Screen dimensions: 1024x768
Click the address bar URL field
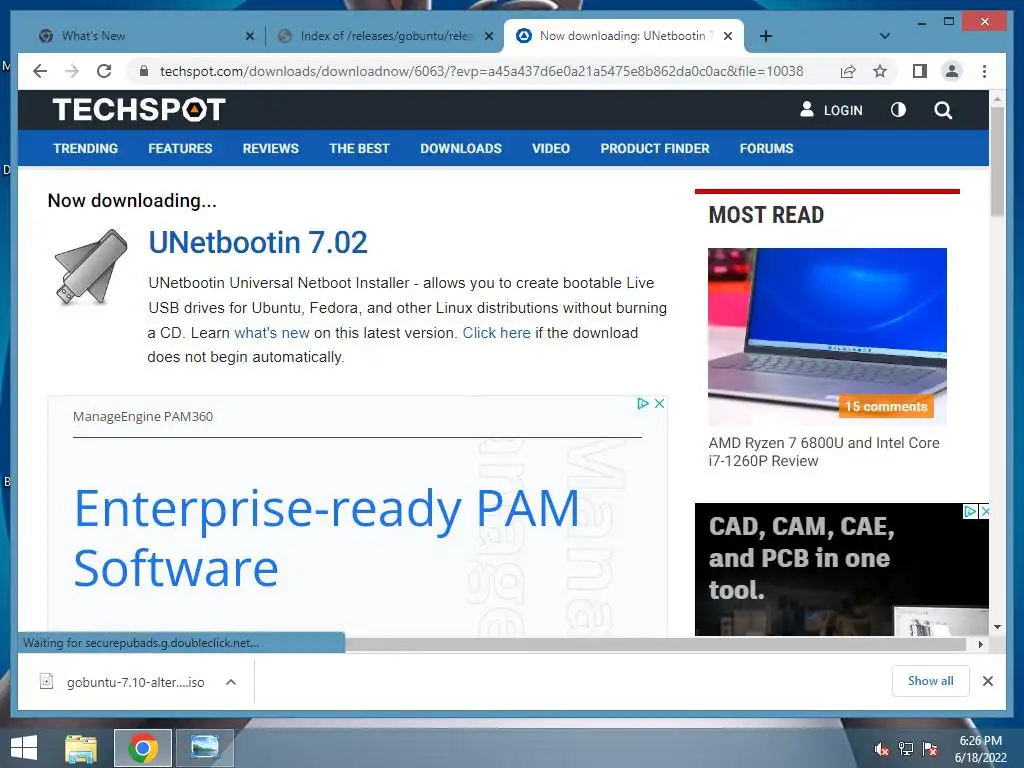coord(481,71)
